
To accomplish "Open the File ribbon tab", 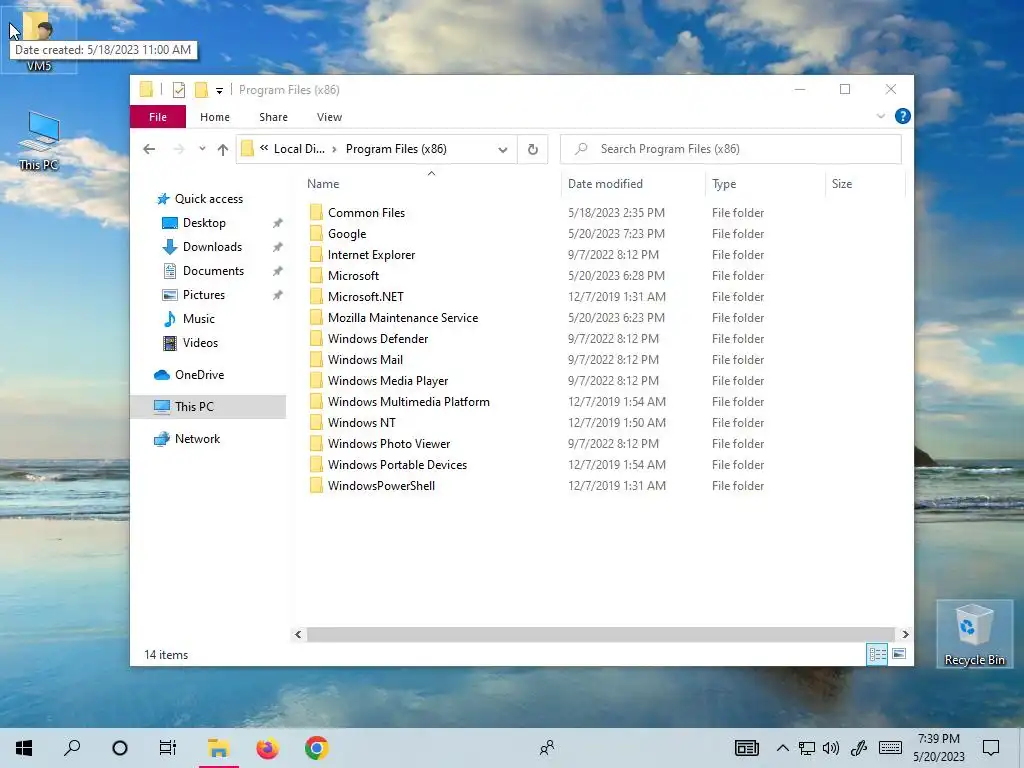I will [x=158, y=117].
